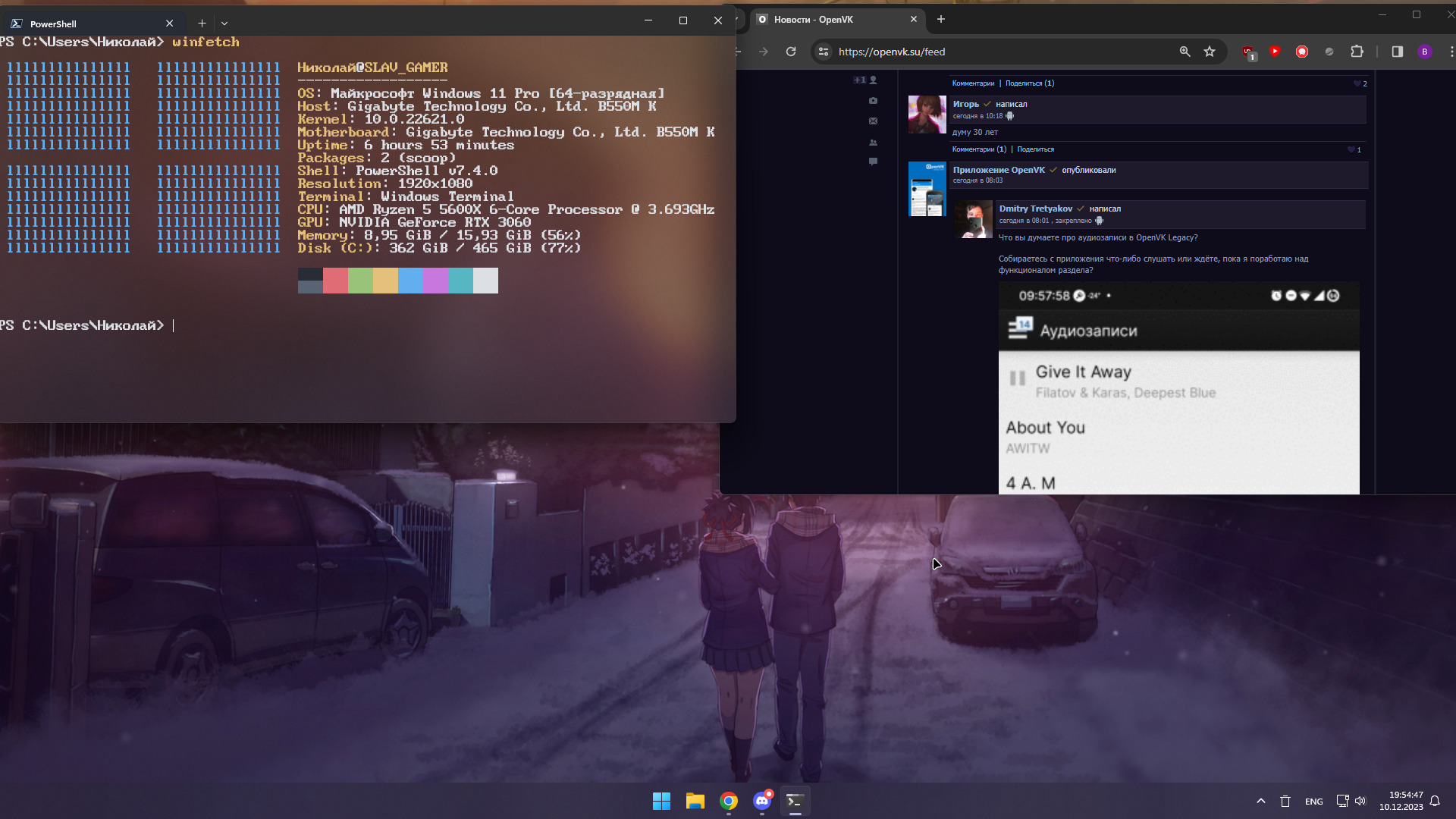The image size is (1456, 819).
Task: Open the Chrome extensions puzzle icon
Action: pos(1357,52)
